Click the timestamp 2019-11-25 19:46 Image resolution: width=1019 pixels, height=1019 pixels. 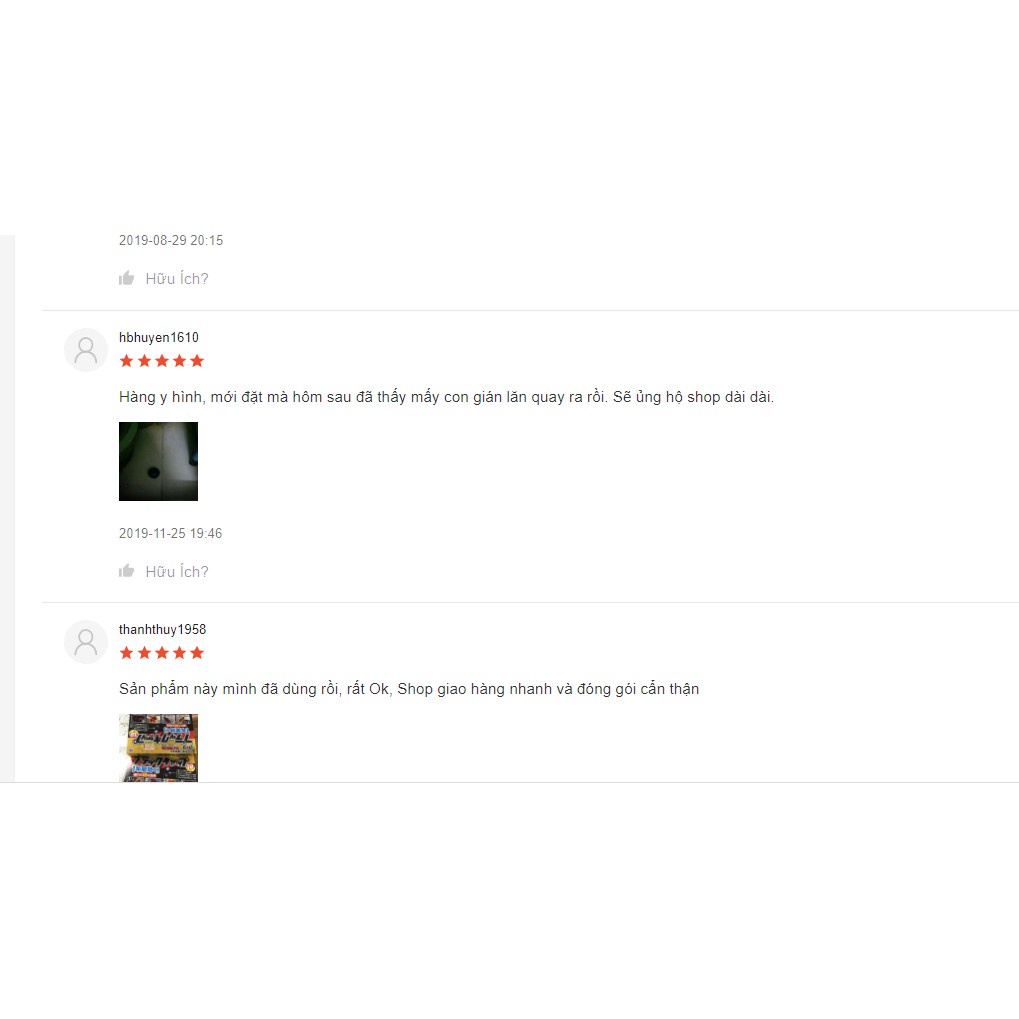coord(170,533)
